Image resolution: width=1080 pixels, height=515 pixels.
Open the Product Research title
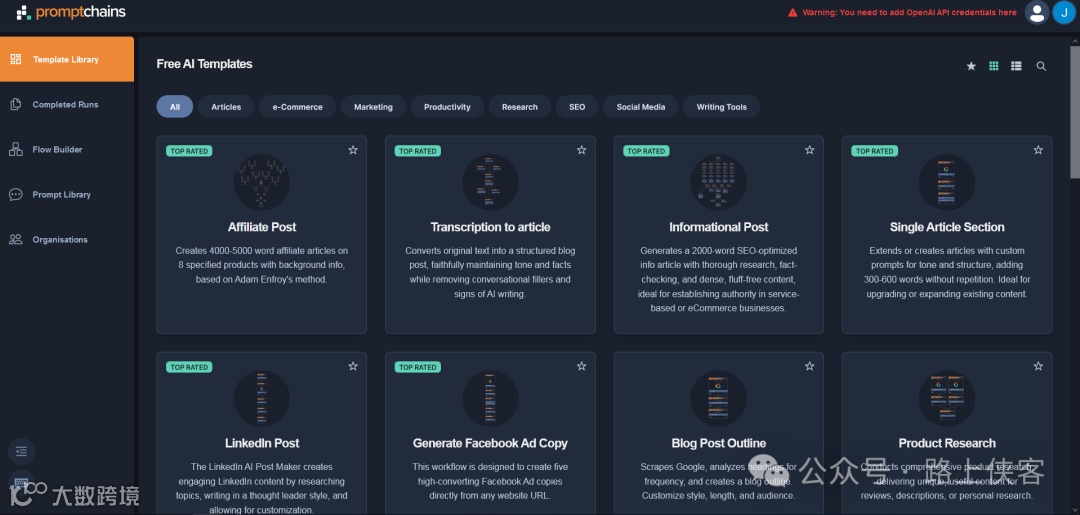947,443
